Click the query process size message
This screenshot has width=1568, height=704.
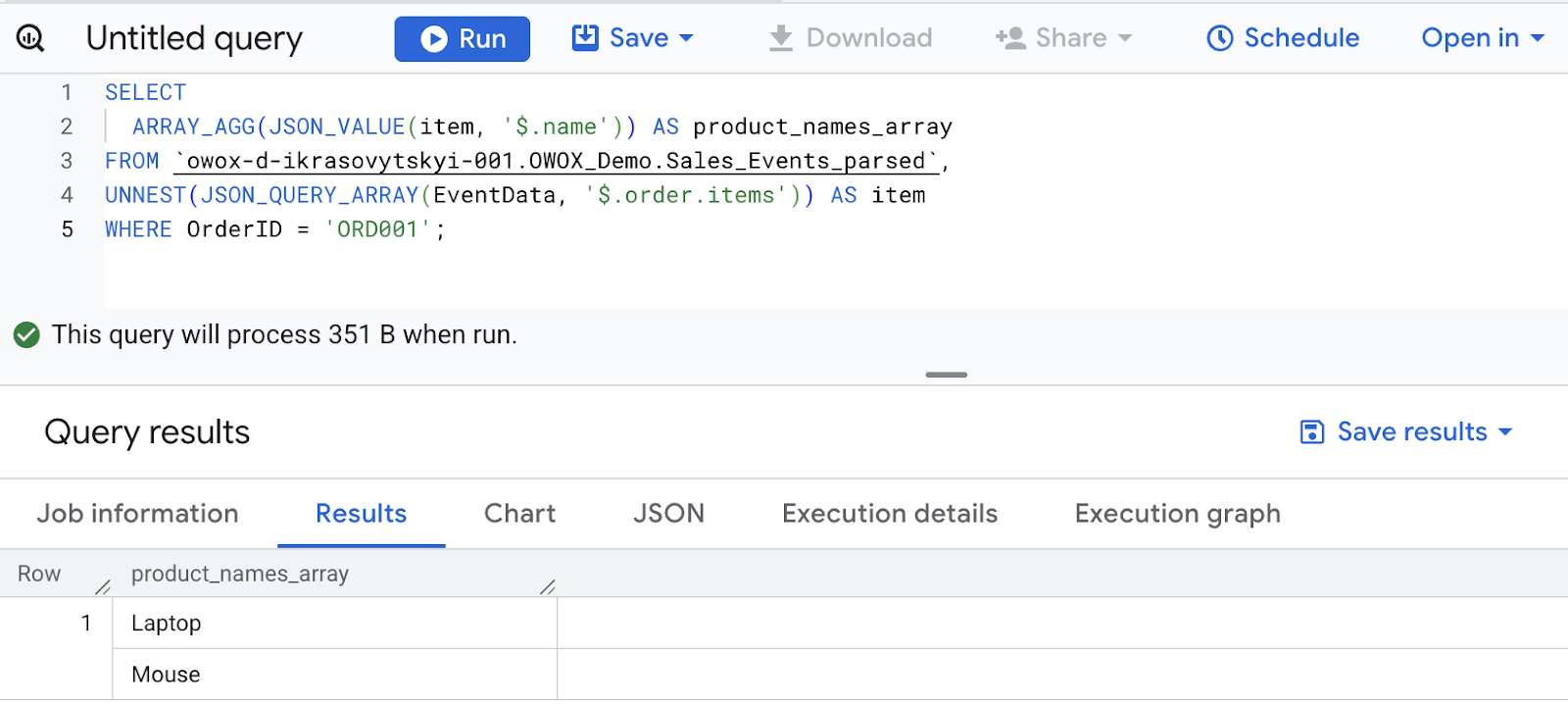click(284, 335)
